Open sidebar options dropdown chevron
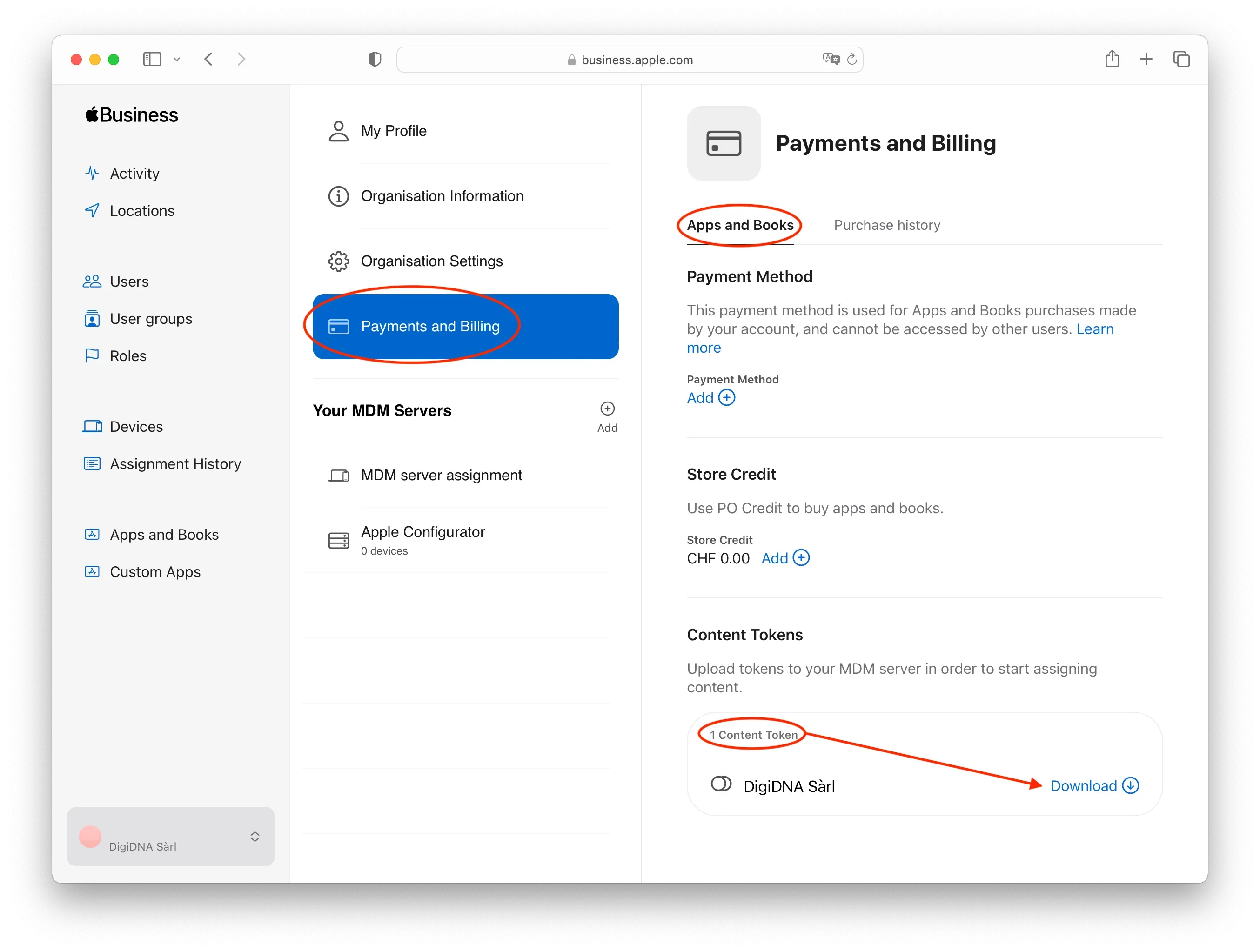 (x=177, y=59)
